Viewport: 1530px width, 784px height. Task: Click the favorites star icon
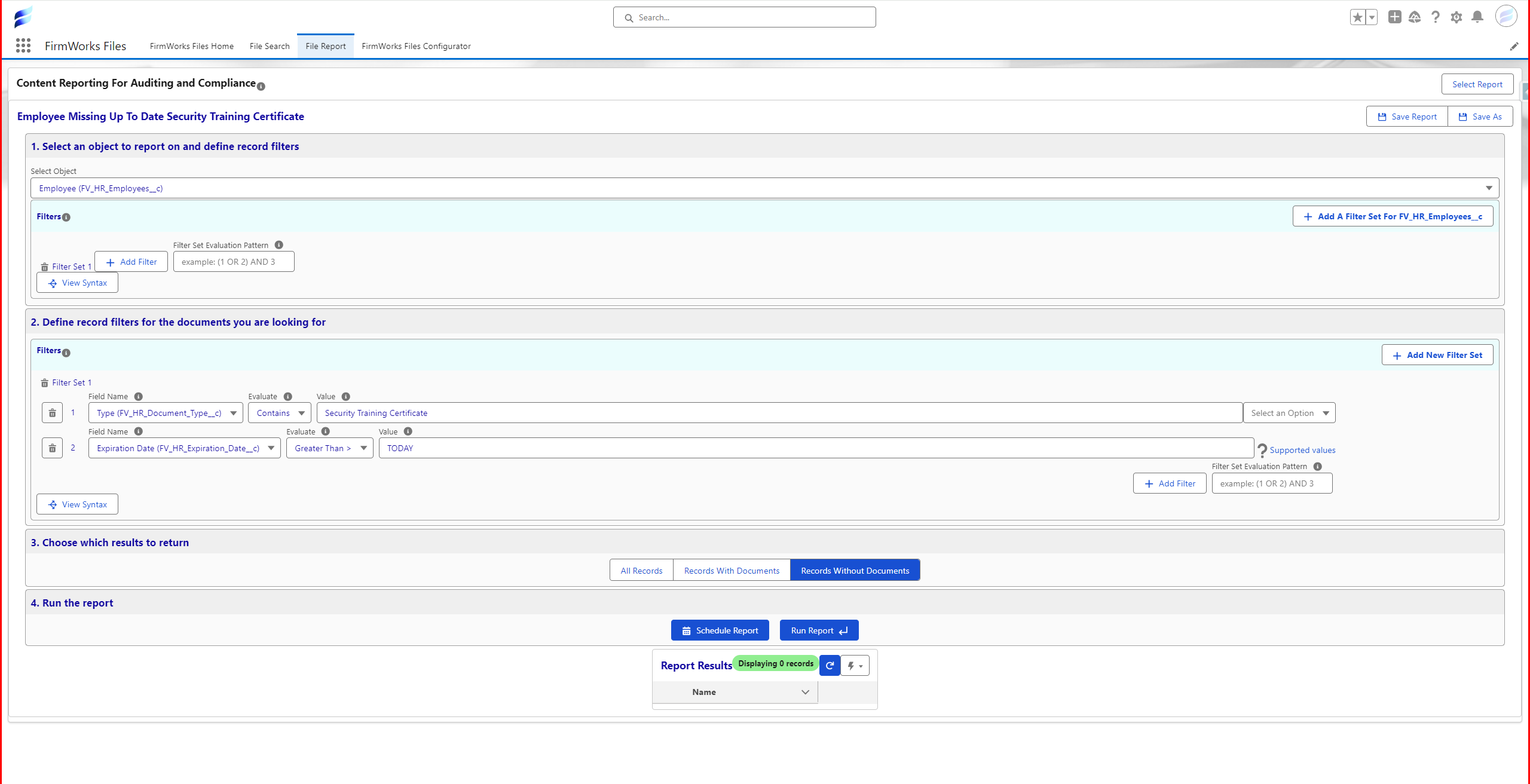coord(1357,17)
